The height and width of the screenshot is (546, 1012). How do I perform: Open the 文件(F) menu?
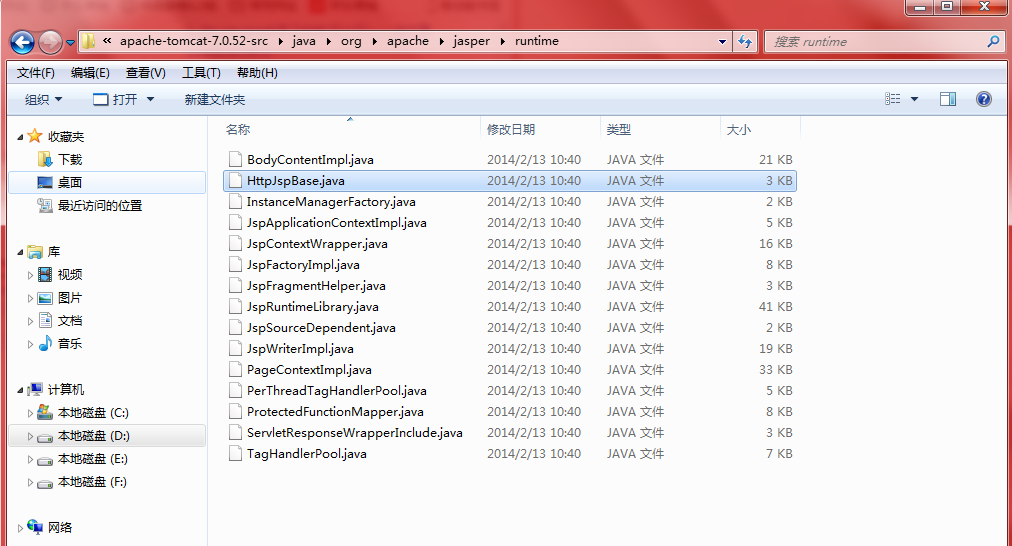pos(35,73)
